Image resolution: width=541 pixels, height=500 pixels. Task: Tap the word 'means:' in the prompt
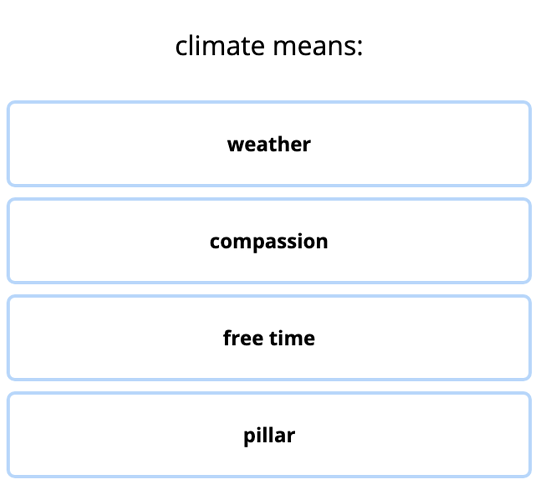[318, 47]
